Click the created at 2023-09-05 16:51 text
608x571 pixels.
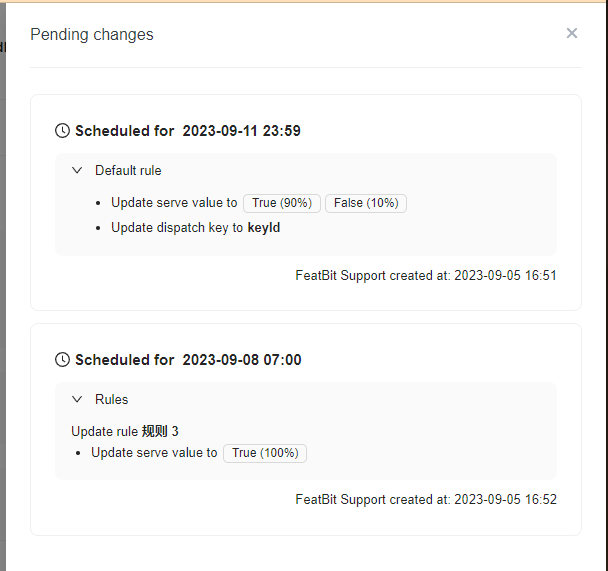point(426,275)
